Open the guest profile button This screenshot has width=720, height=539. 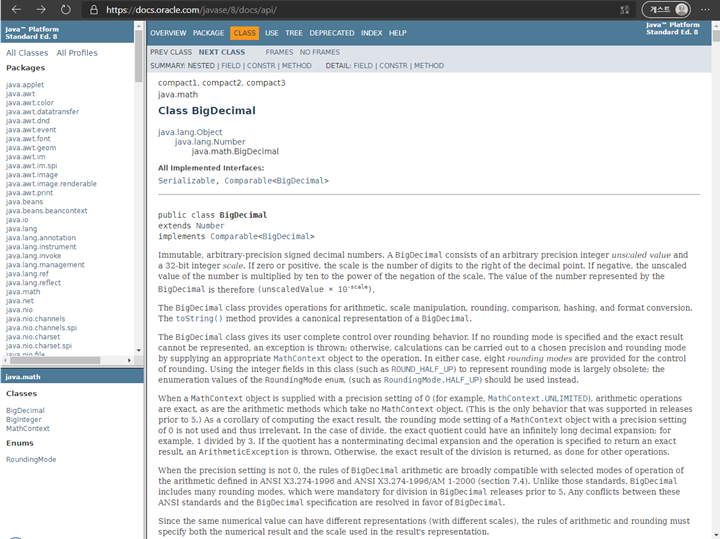(x=666, y=10)
